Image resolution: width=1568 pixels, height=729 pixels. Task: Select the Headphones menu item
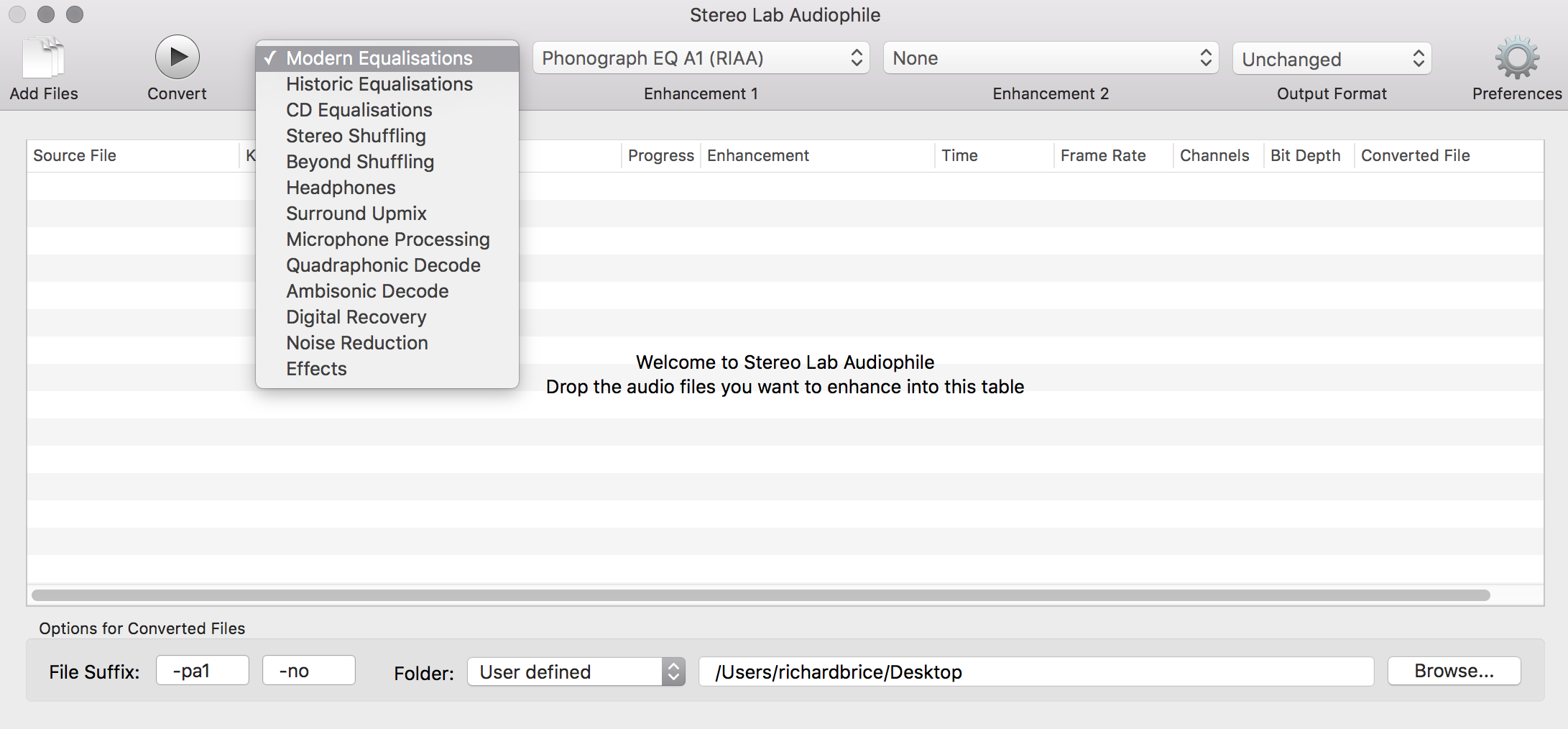(x=387, y=188)
